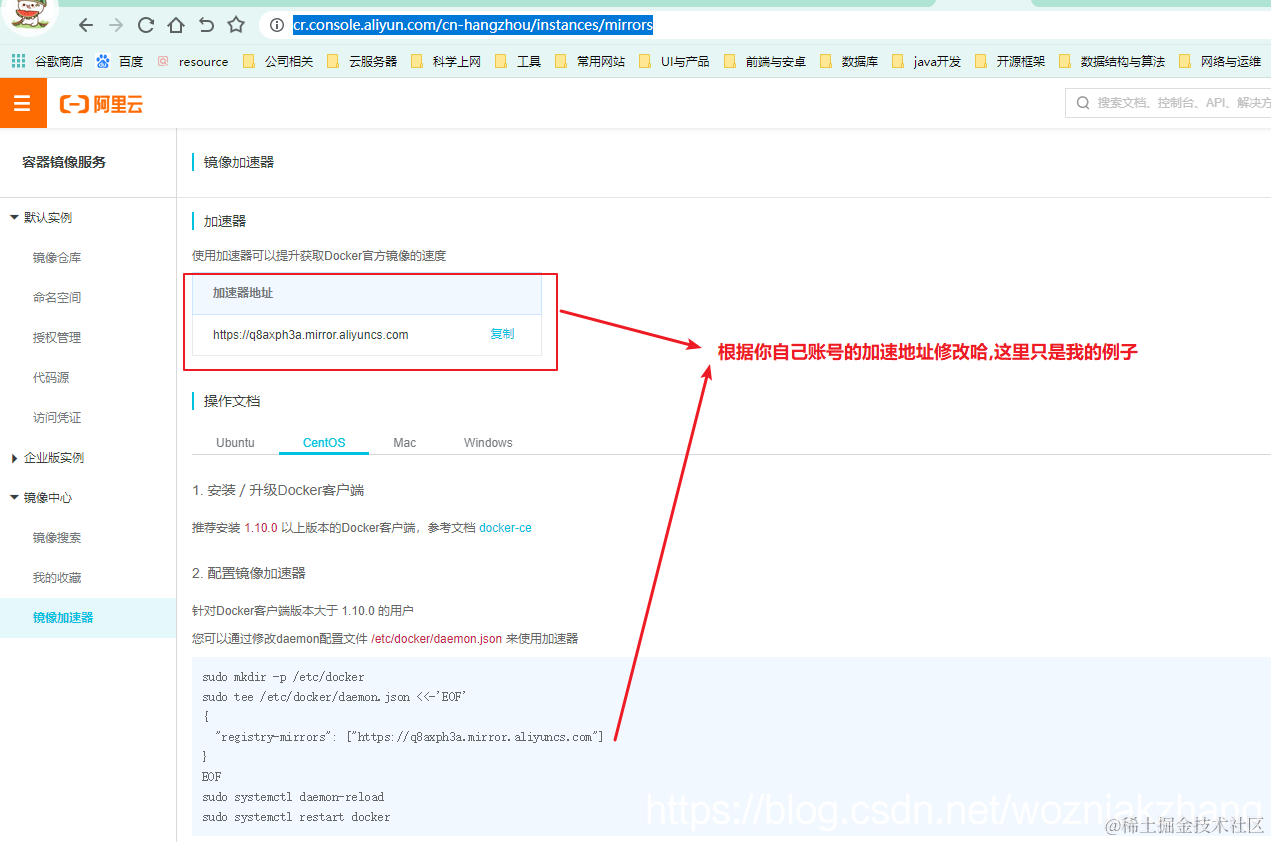This screenshot has width=1271, height=842.
Task: Switch to the Windows tab
Action: [488, 442]
